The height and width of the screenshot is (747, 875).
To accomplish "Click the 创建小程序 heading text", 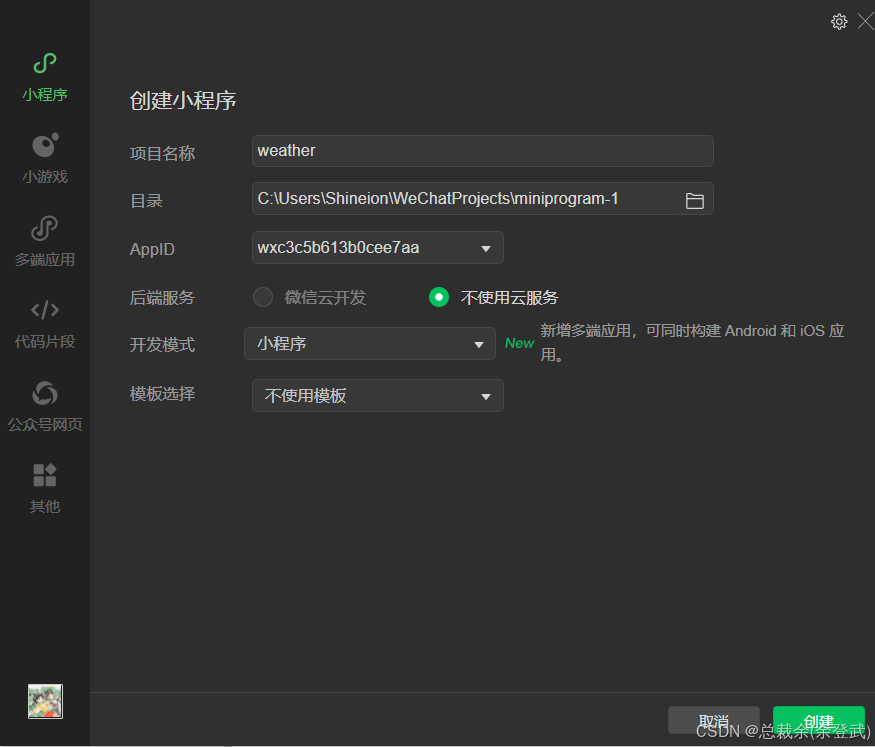I will tap(183, 100).
